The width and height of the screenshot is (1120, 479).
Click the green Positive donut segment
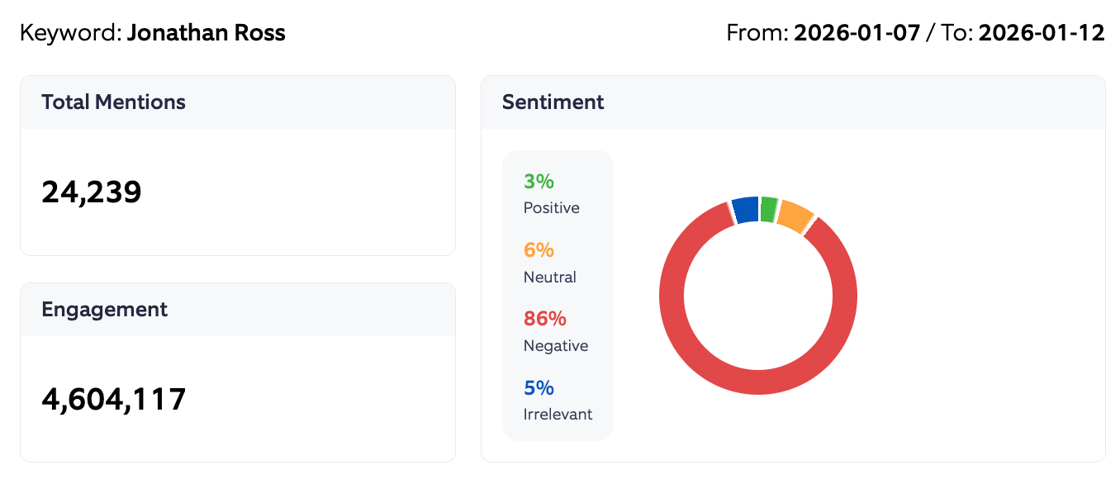point(768,209)
